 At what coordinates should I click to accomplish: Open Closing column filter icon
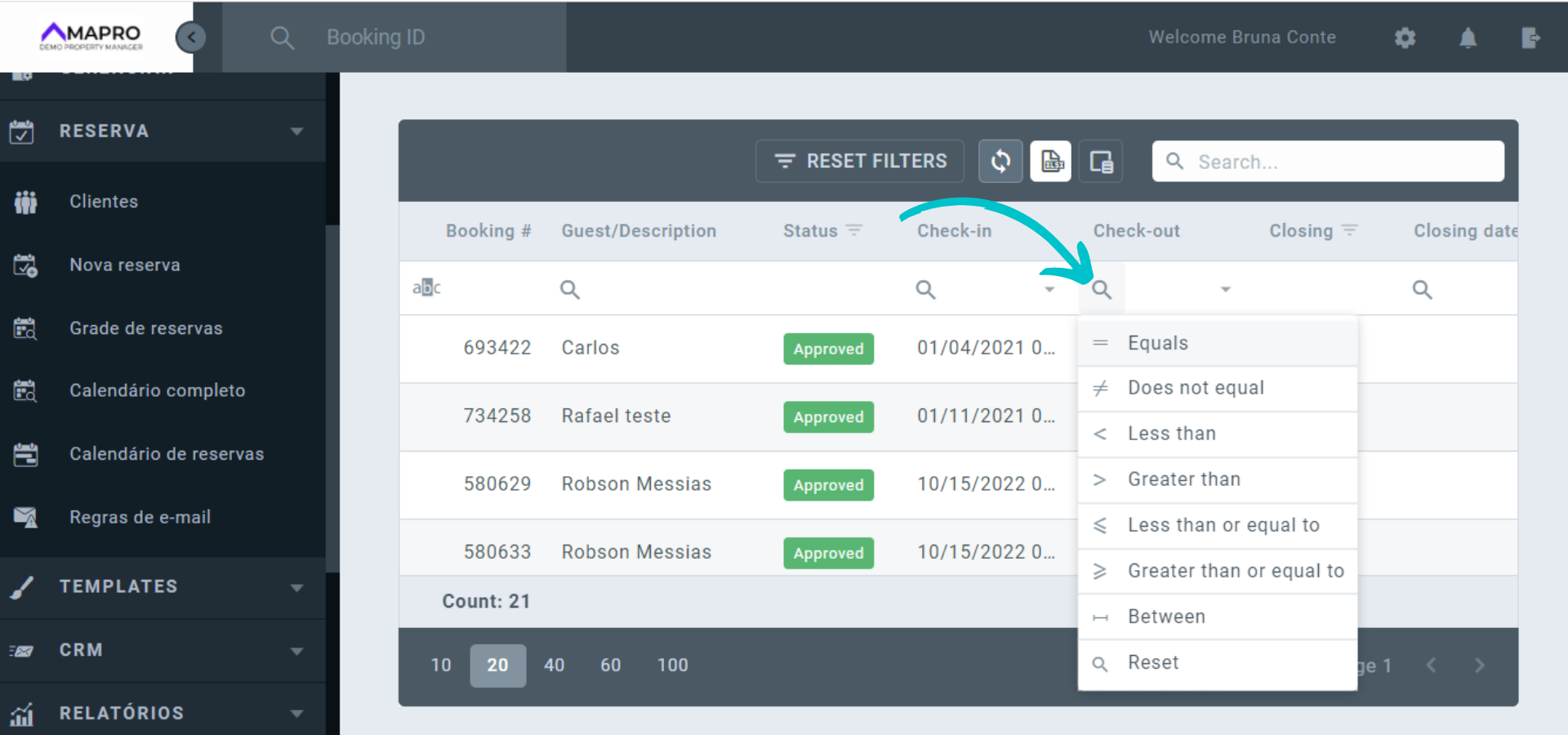[x=1350, y=230]
